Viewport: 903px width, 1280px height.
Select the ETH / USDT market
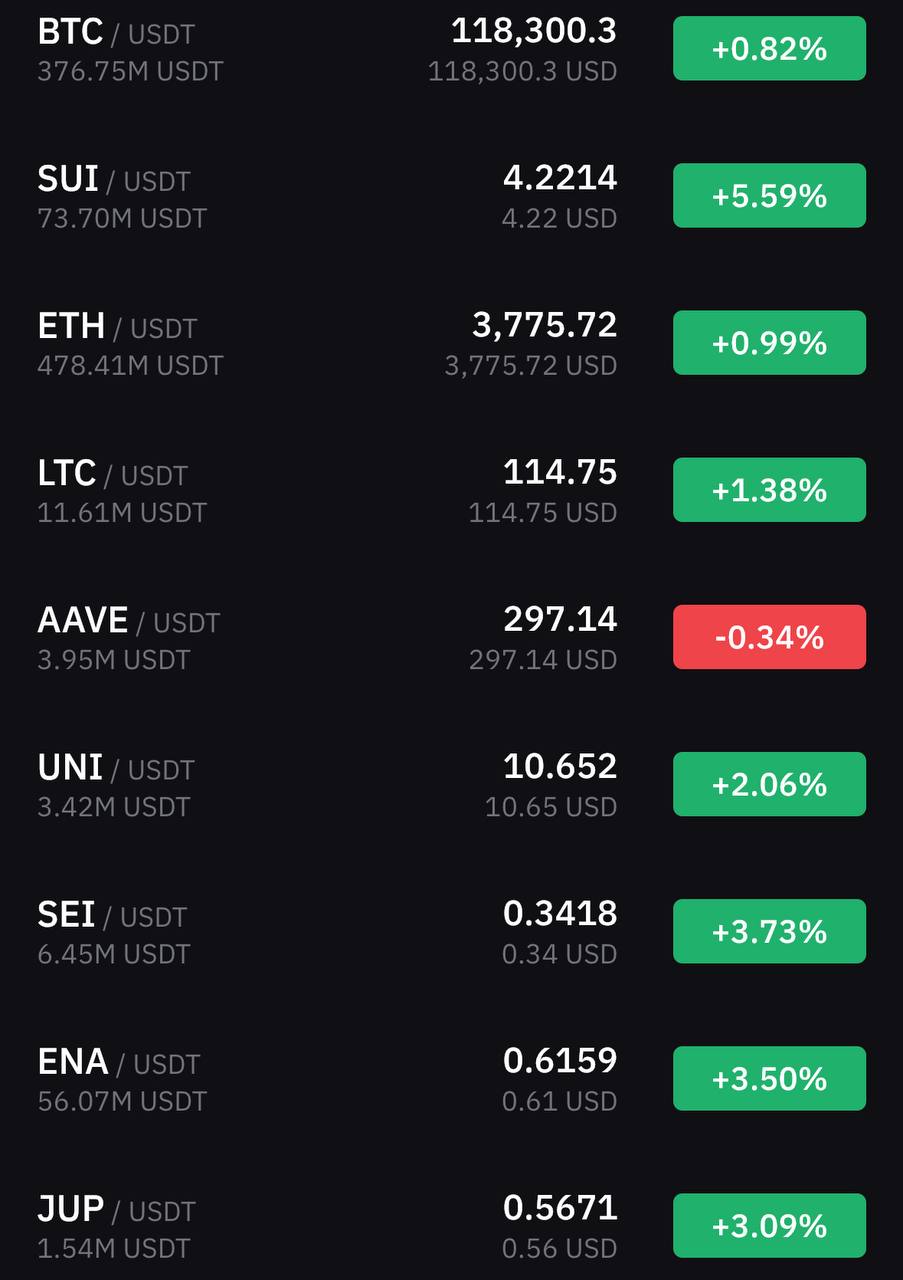(x=451, y=343)
